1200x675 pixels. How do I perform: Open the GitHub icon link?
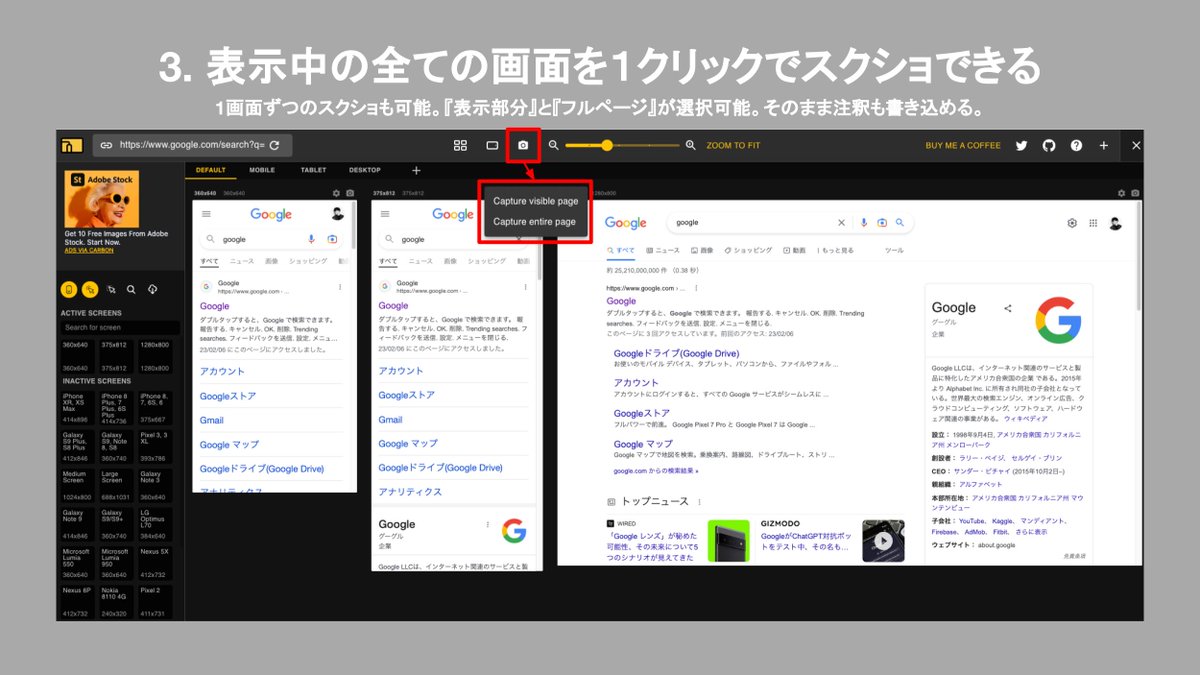[1049, 145]
